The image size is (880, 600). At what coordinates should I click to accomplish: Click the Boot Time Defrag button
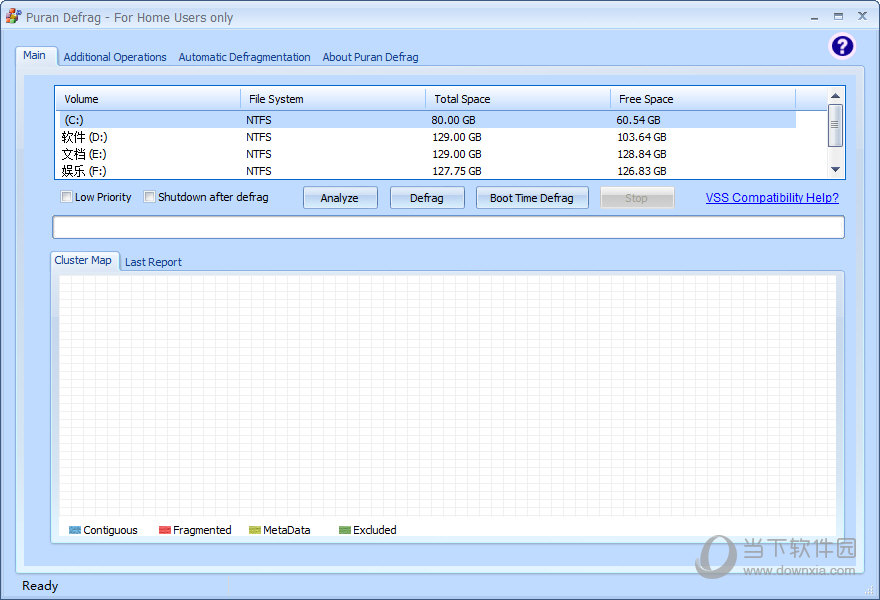(x=532, y=198)
